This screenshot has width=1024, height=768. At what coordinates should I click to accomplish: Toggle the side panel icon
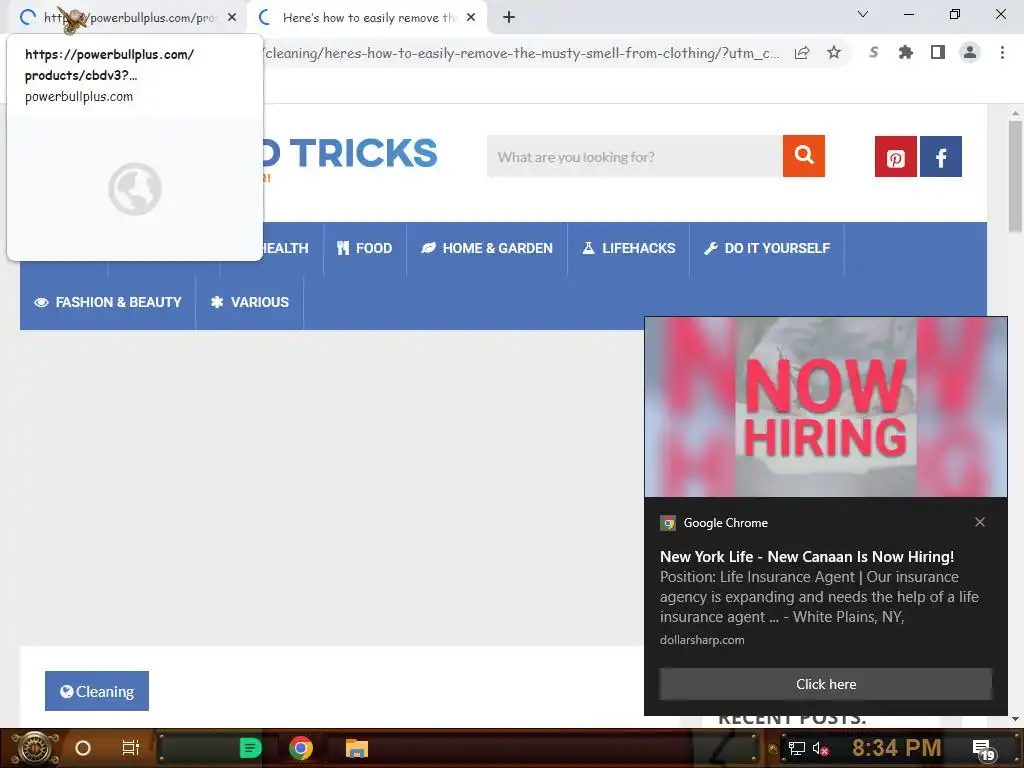pyautogui.click(x=938, y=52)
